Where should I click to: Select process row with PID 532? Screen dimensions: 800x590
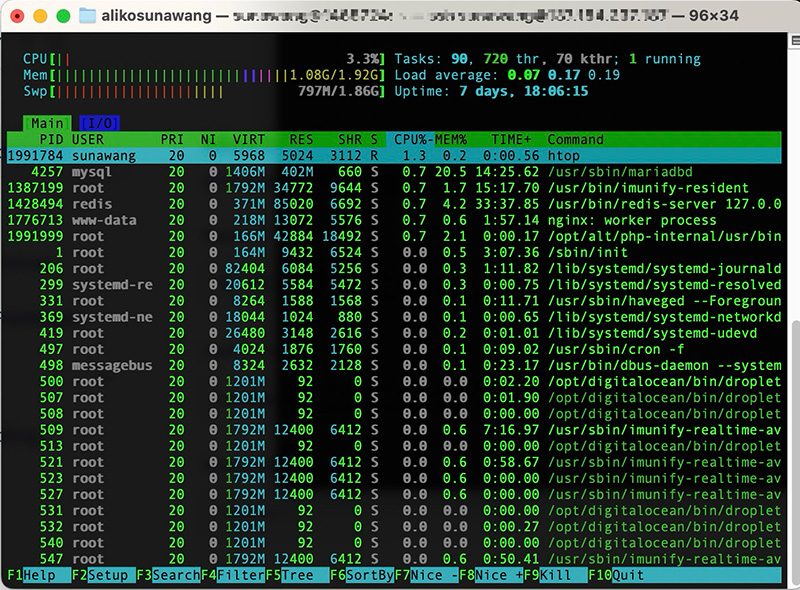click(x=394, y=527)
